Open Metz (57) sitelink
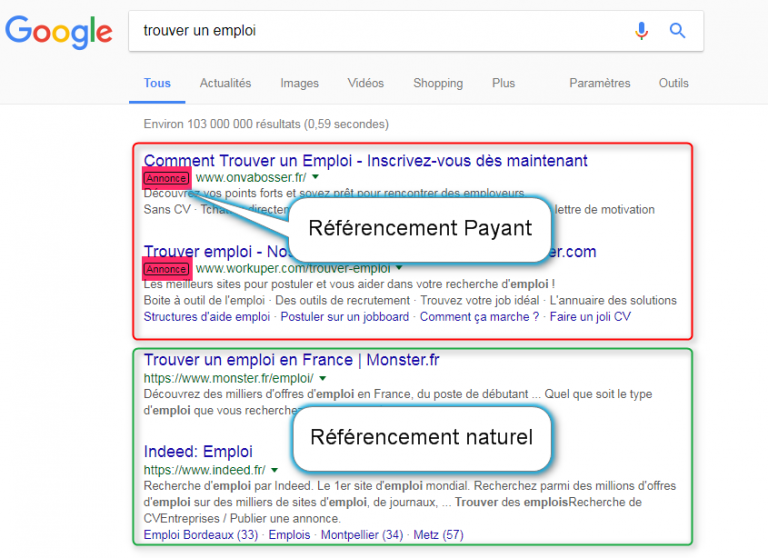The width and height of the screenshot is (768, 558). [438, 534]
